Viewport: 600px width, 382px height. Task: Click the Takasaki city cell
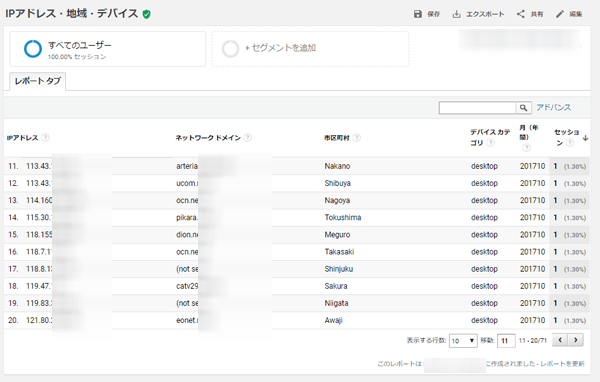[x=339, y=252]
